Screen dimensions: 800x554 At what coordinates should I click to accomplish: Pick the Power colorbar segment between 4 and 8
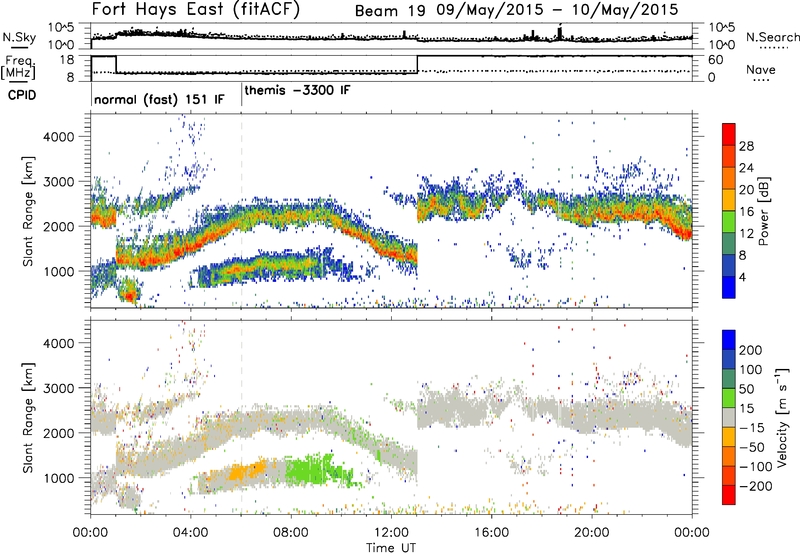(729, 265)
